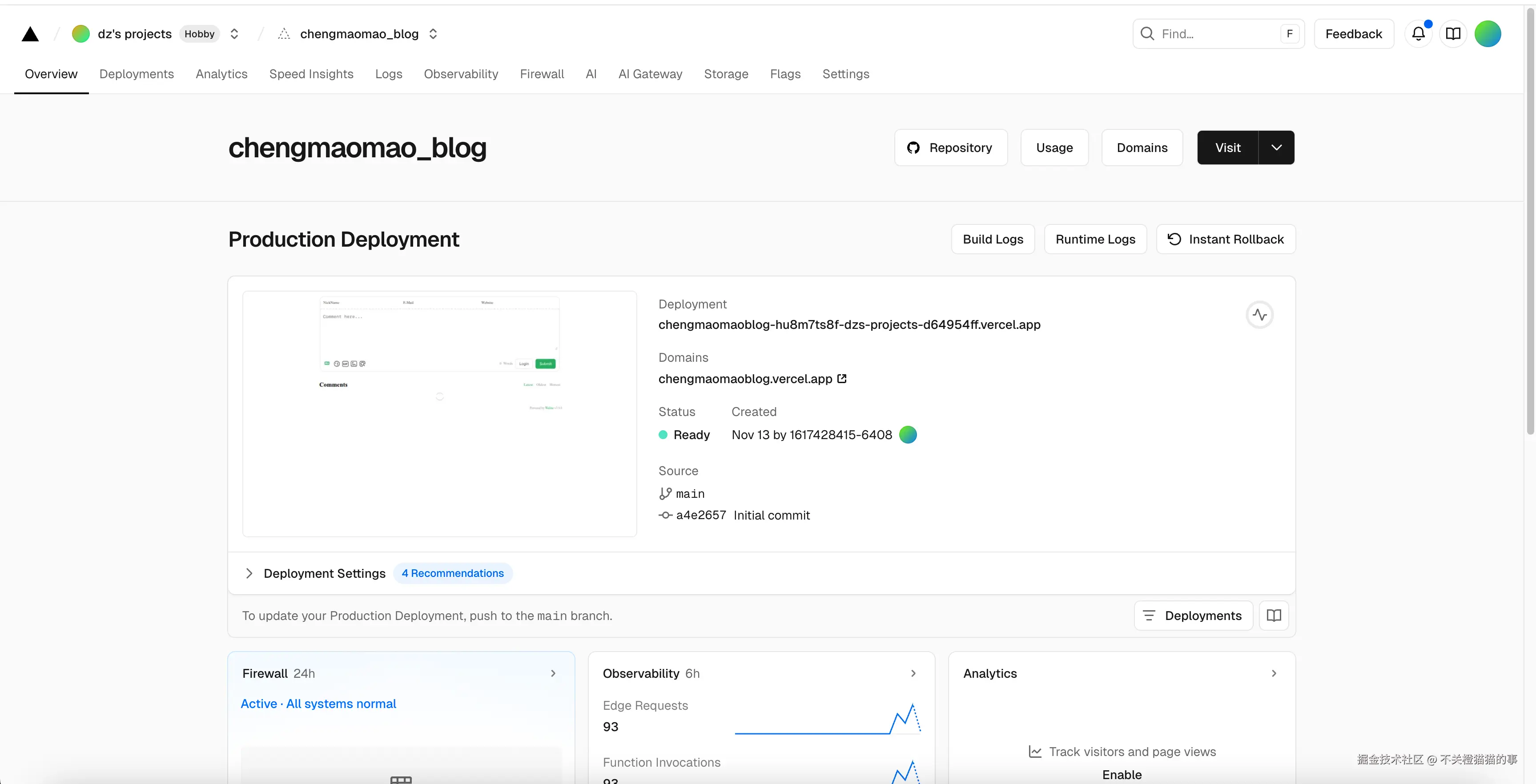Click the git branch icon beside main

point(665,494)
